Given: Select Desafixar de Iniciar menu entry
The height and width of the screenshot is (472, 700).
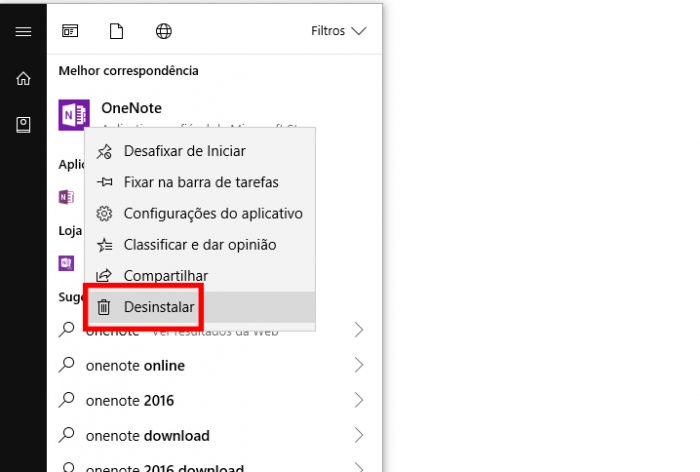Looking at the screenshot, I should (x=200, y=151).
